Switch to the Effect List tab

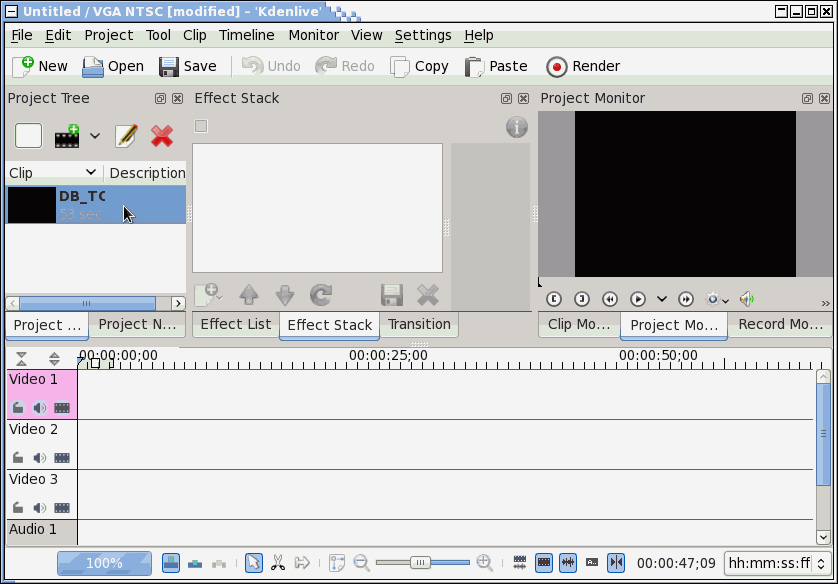pos(236,324)
